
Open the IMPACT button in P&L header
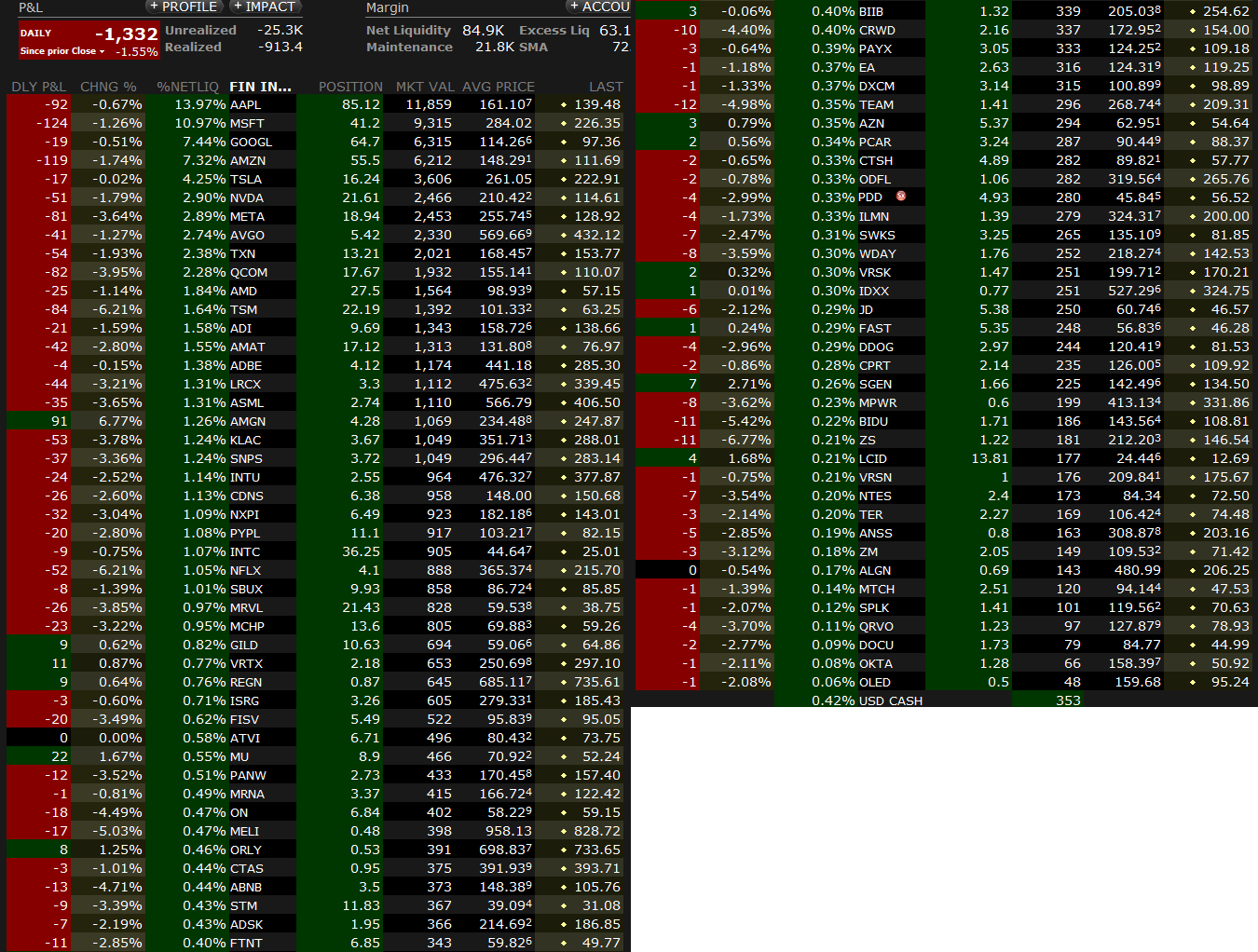pyautogui.click(x=264, y=7)
